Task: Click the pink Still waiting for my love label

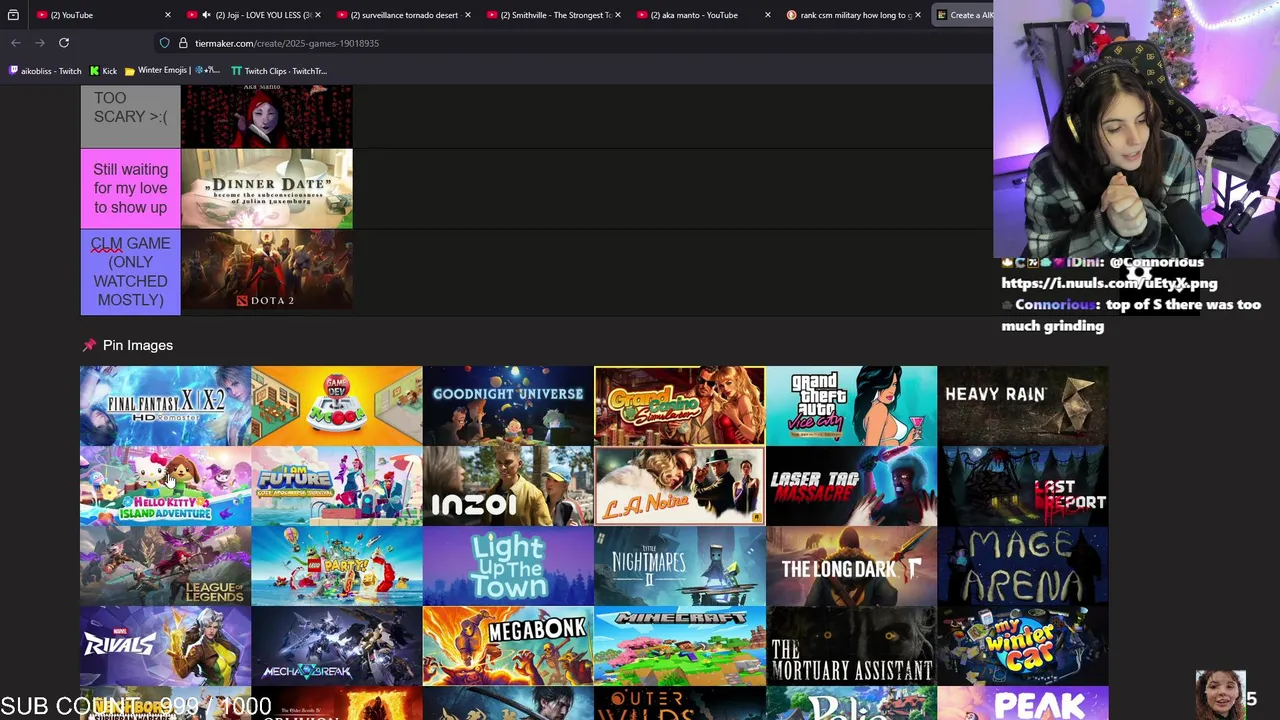Action: tap(130, 188)
